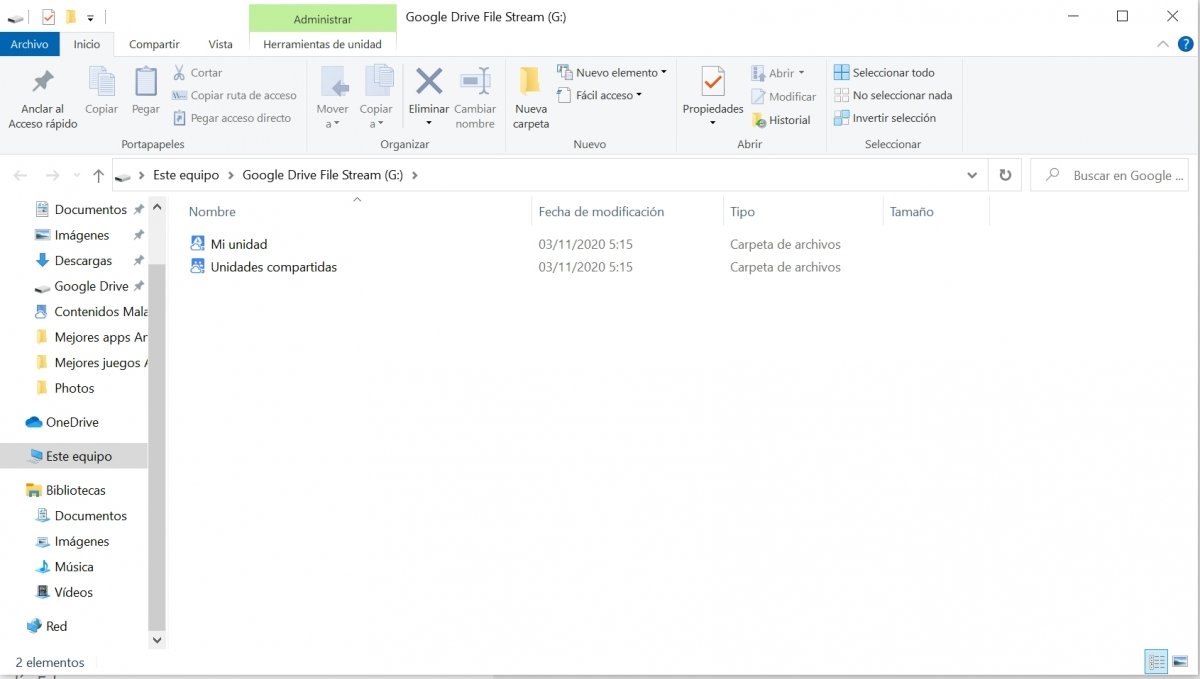Click the Pegar clipboard icon
Viewport: 1200px width, 679px height.
(146, 82)
